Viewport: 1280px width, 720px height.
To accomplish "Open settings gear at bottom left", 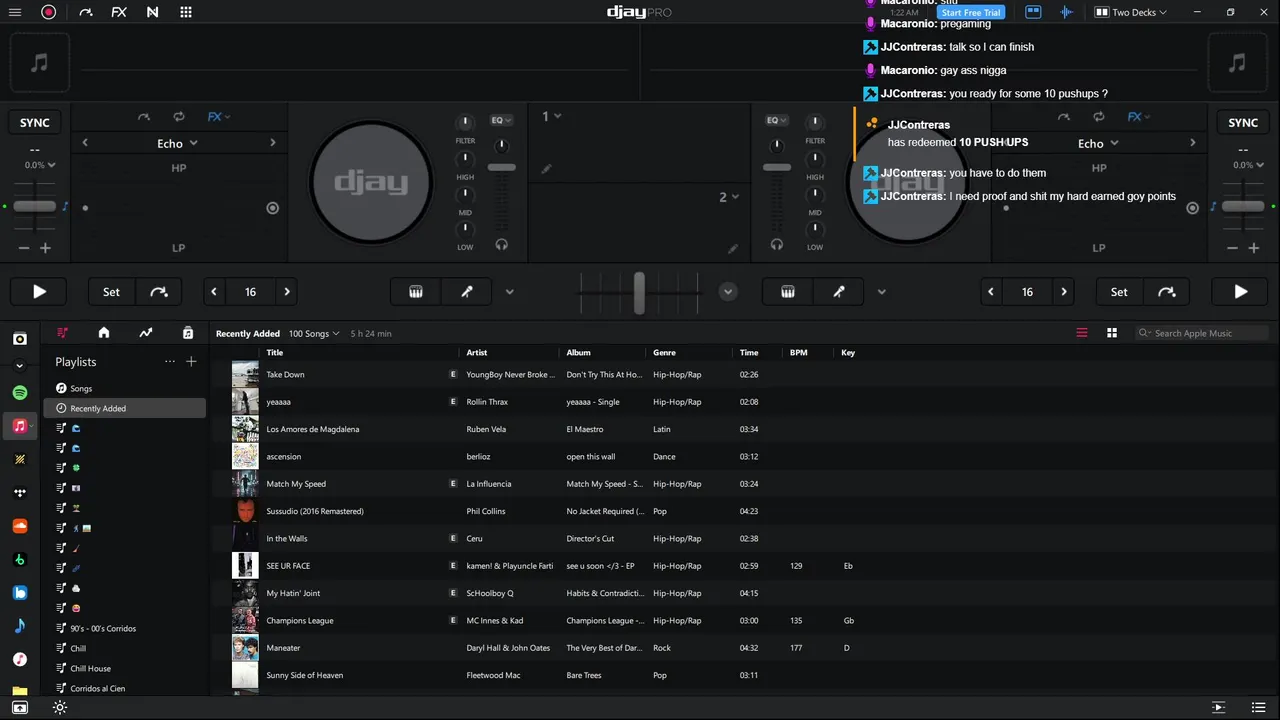I will [60, 707].
